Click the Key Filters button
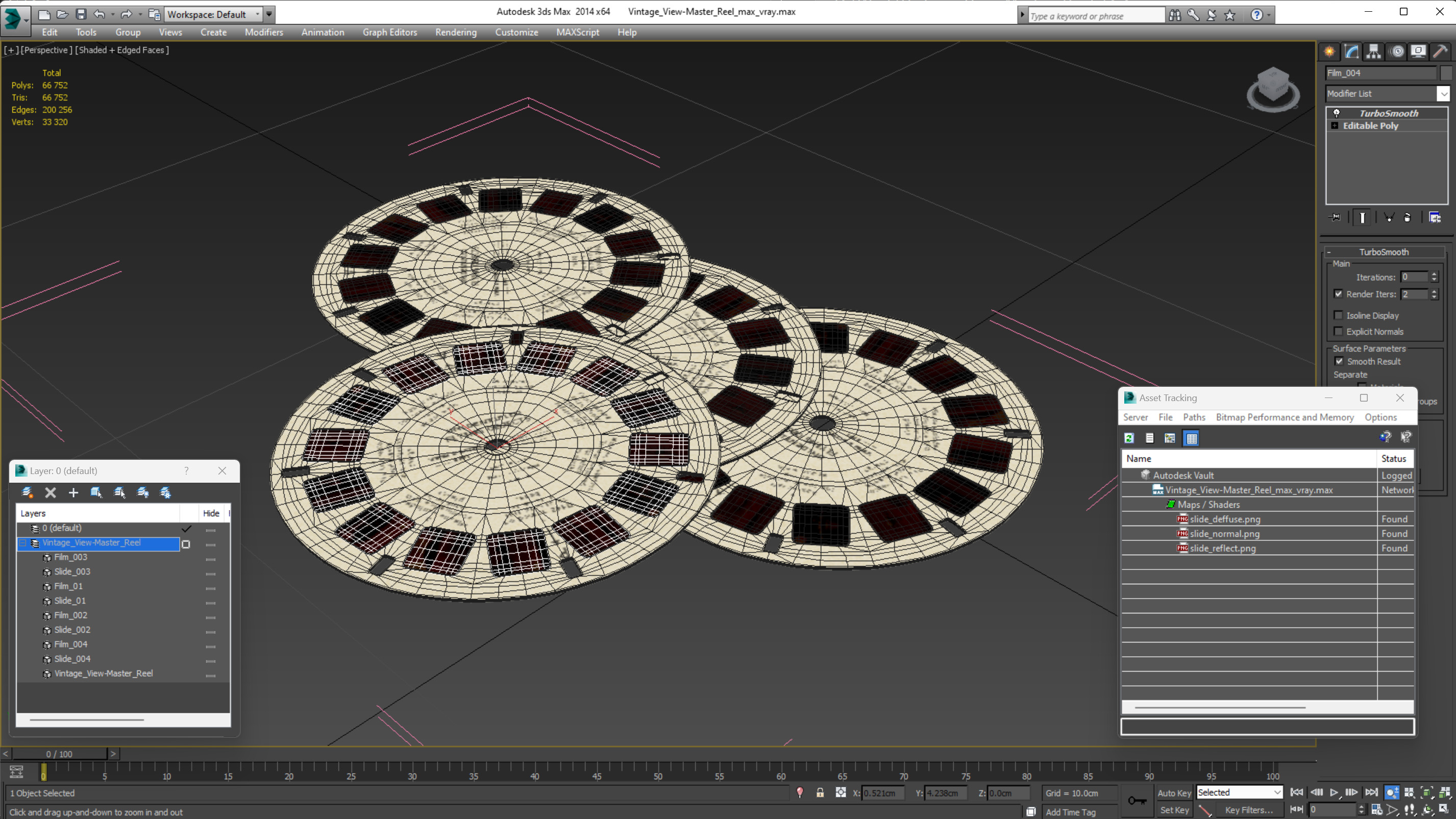 click(x=1249, y=810)
